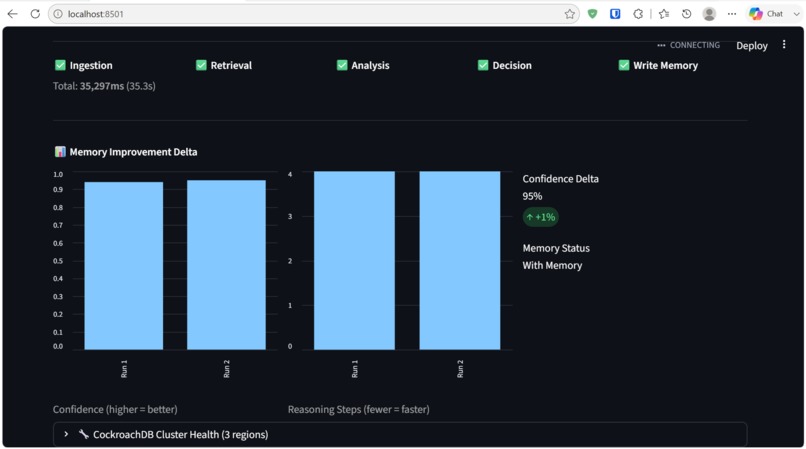Open Copilot Chat in the browser
Viewport: 806px width, 449px height.
tap(765, 14)
